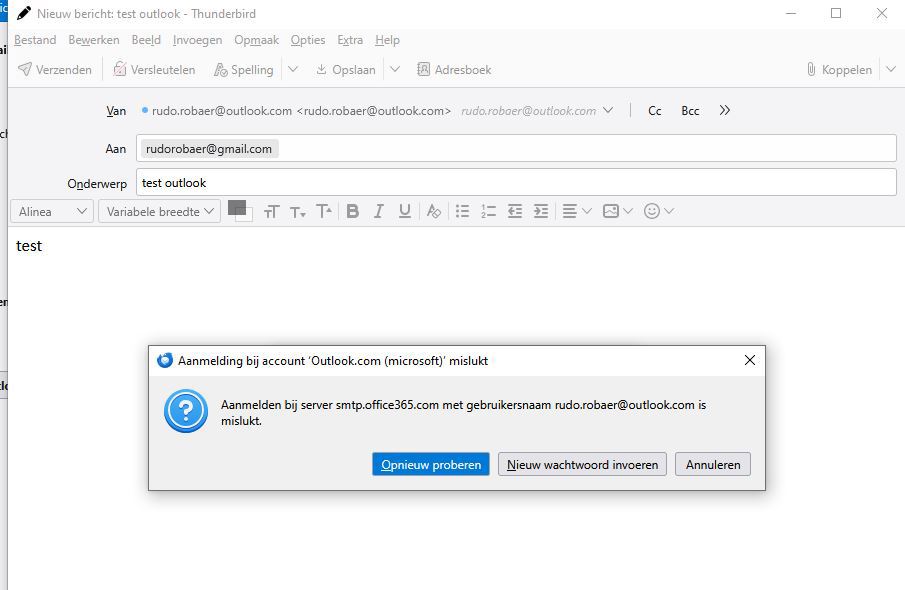Expand the Koppelen dropdown arrow
The image size is (905, 590).
[891, 70]
